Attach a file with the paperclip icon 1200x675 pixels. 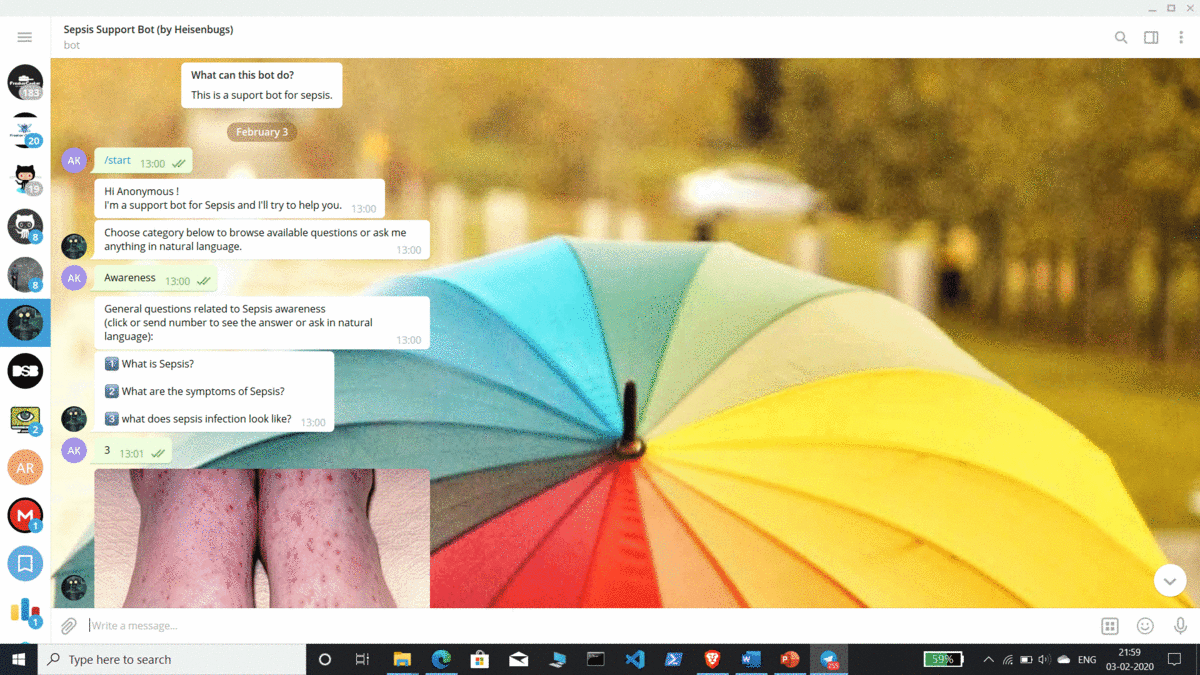point(68,626)
